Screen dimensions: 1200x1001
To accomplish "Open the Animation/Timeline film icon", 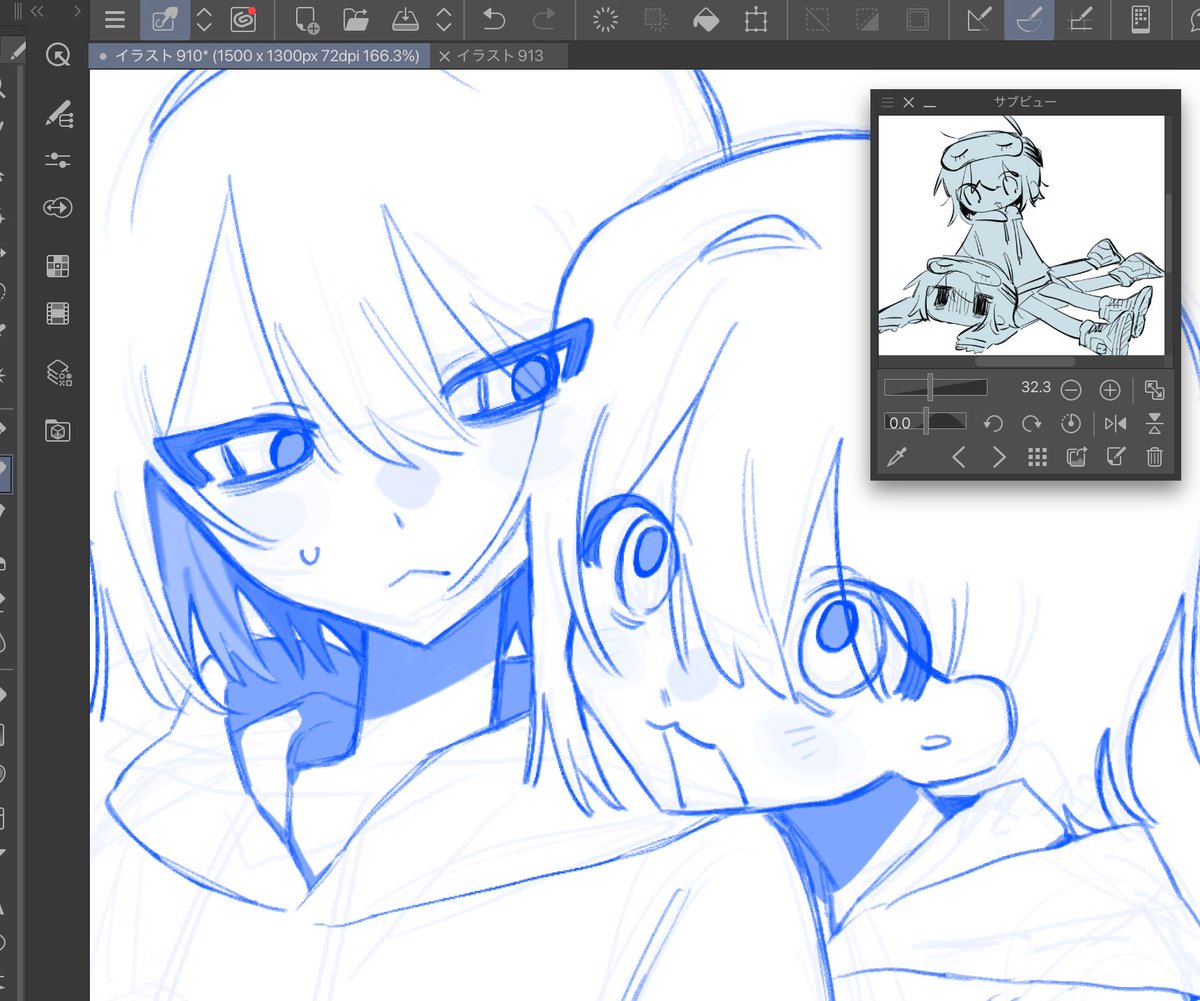I will click(59, 314).
